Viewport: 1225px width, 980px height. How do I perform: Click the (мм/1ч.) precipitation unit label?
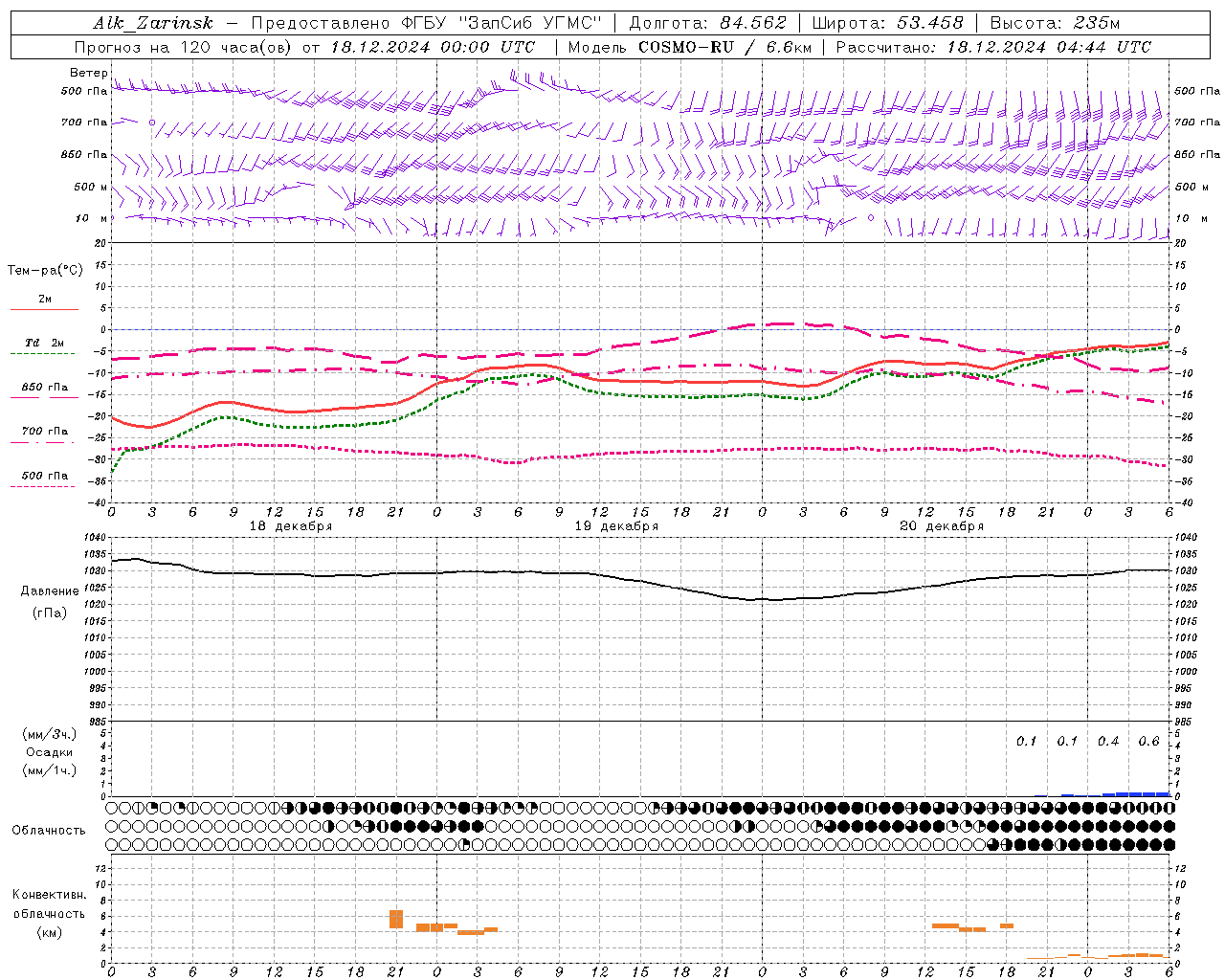pyautogui.click(x=50, y=770)
